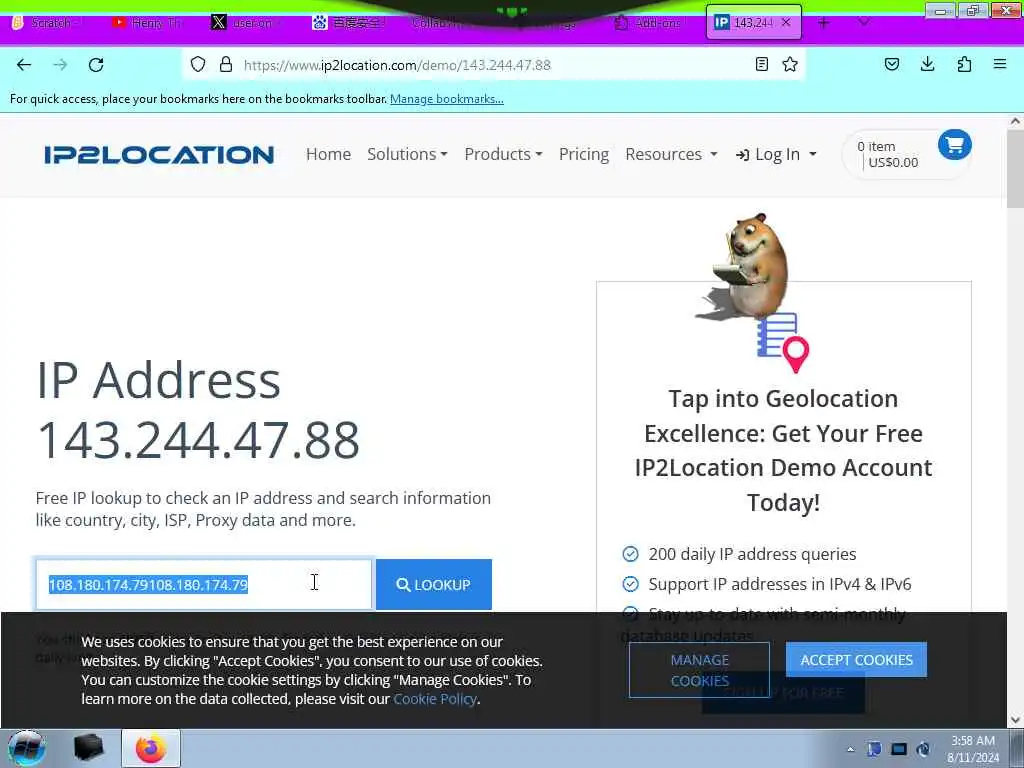Click the 'Free IP lookup to check' description
The width and height of the screenshot is (1024, 768).
pos(263,509)
